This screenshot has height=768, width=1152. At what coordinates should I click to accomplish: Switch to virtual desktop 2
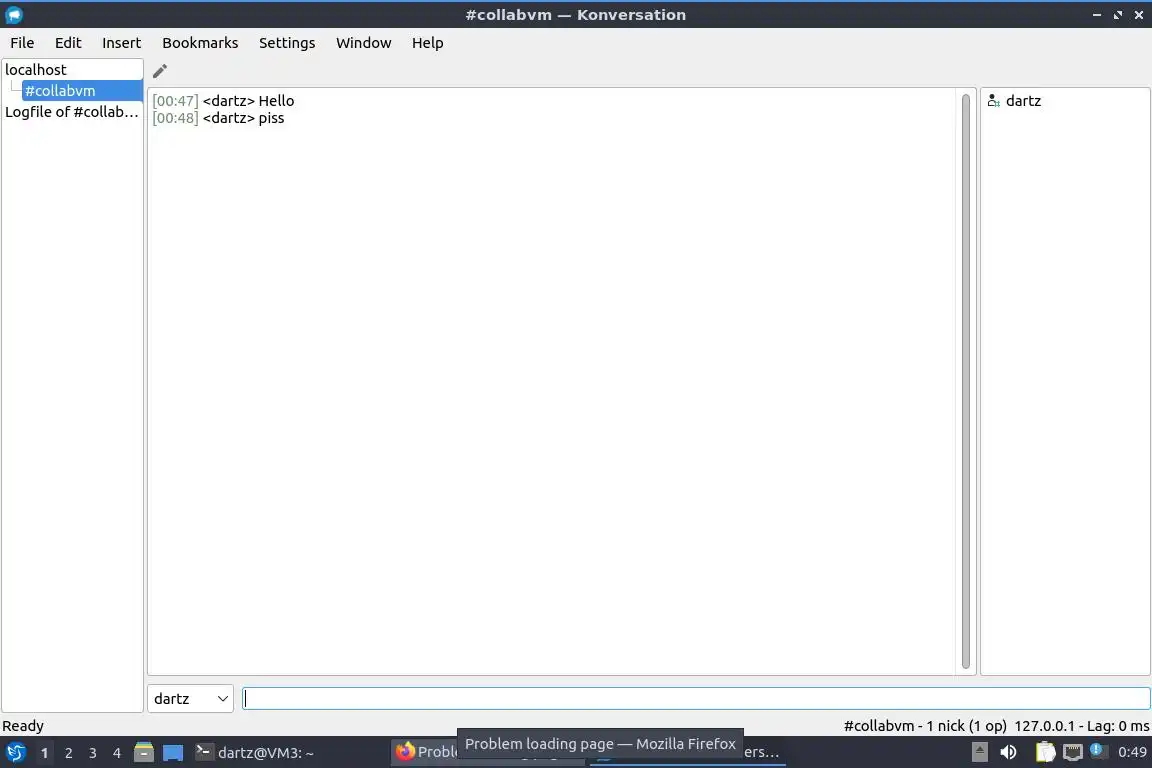pyautogui.click(x=69, y=753)
